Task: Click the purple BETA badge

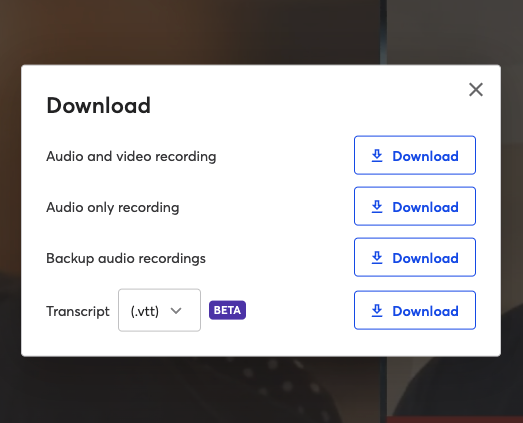Action: click(x=227, y=310)
